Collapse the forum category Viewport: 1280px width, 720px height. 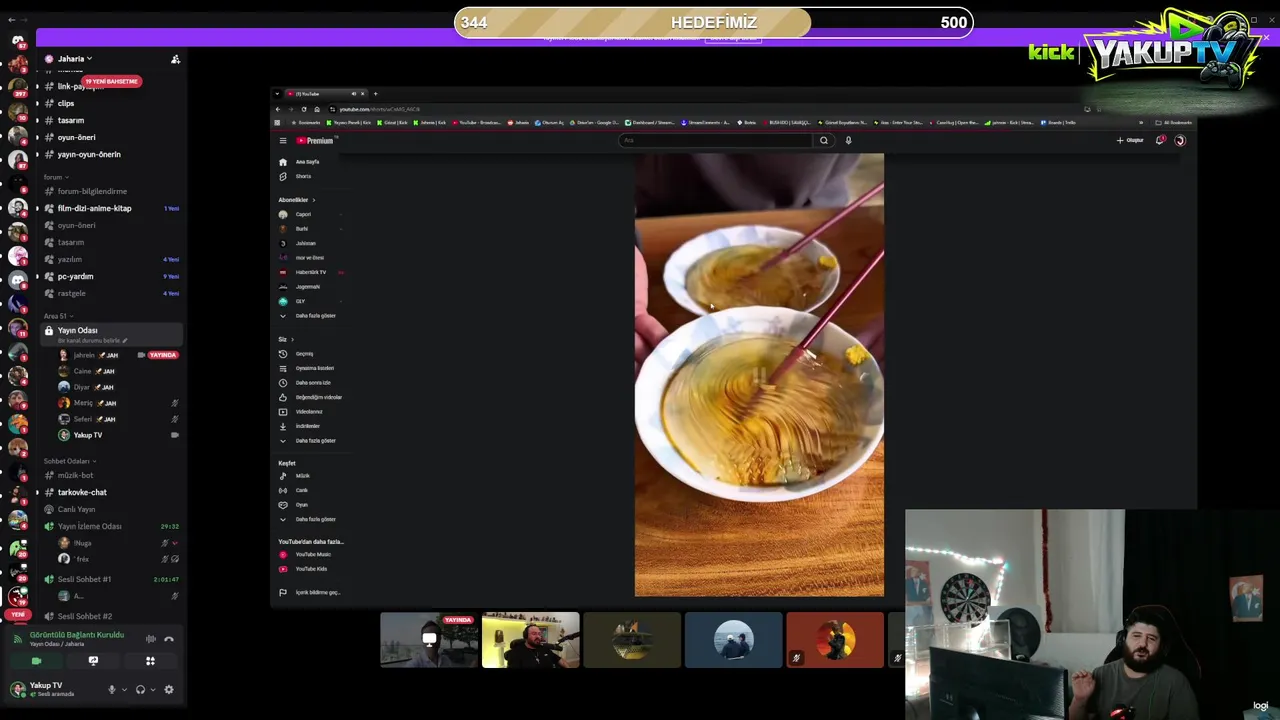tap(55, 177)
